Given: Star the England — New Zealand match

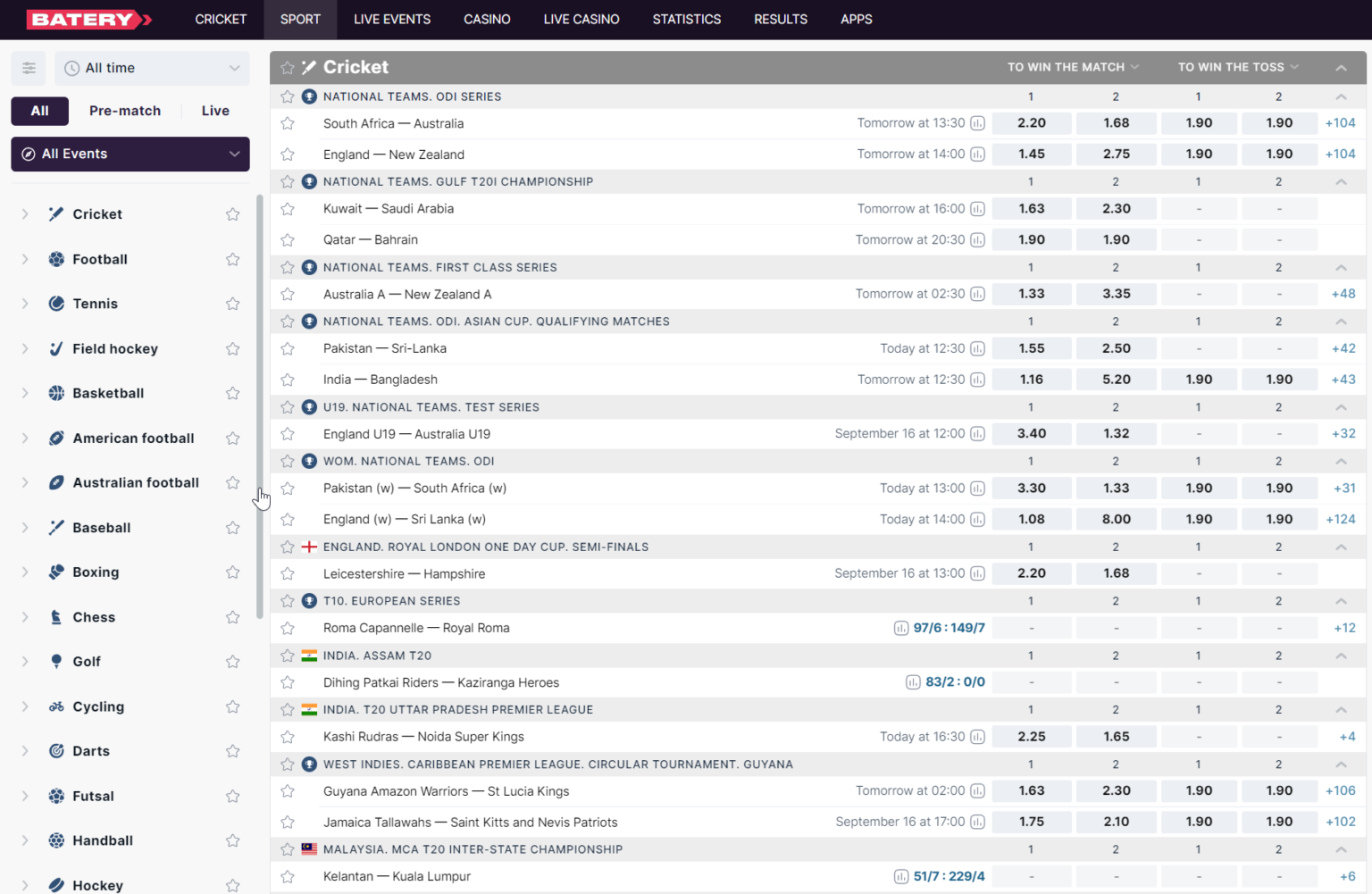Looking at the screenshot, I should (288, 155).
